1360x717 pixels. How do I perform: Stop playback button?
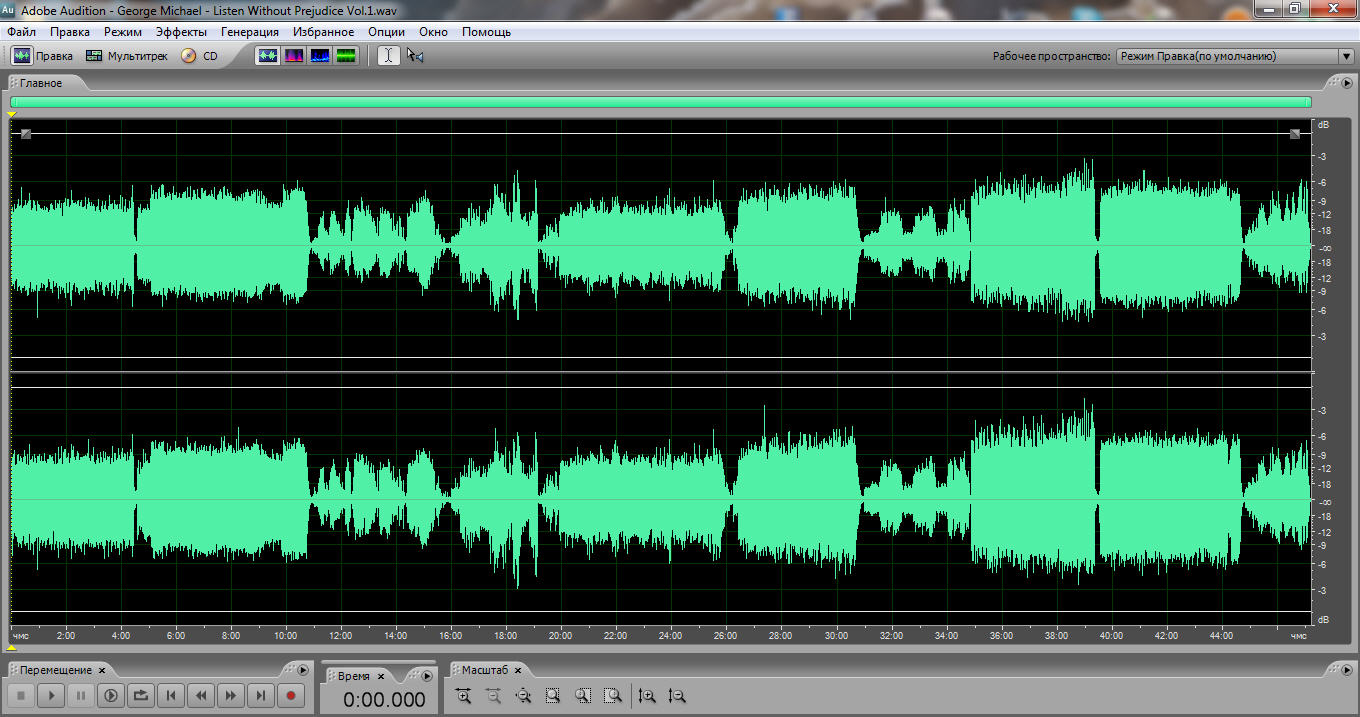point(21,695)
